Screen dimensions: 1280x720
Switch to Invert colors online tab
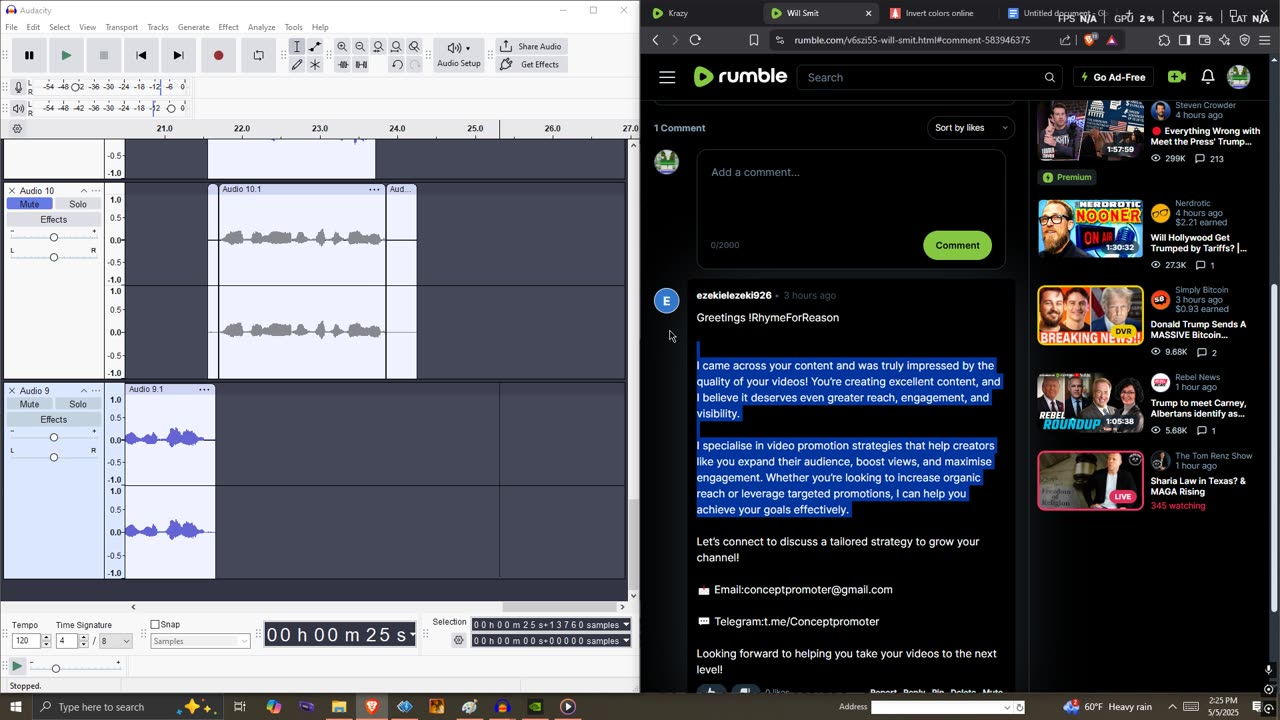[x=939, y=13]
